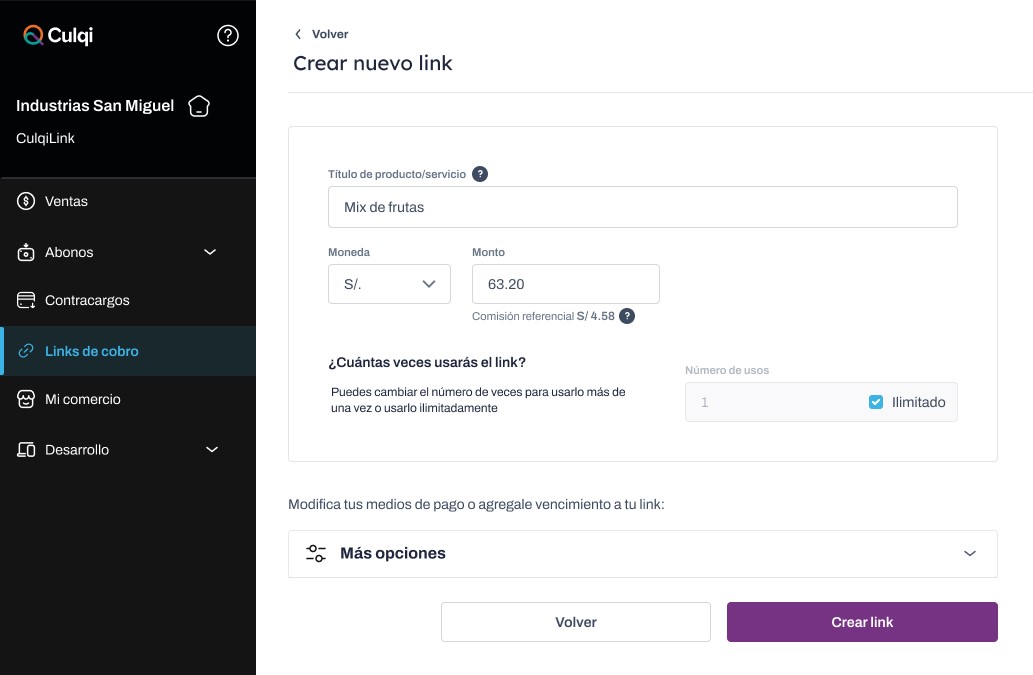This screenshot has width=1033, height=675.
Task: Expand the Desarrollo sidebar submenu
Action: [x=211, y=450]
